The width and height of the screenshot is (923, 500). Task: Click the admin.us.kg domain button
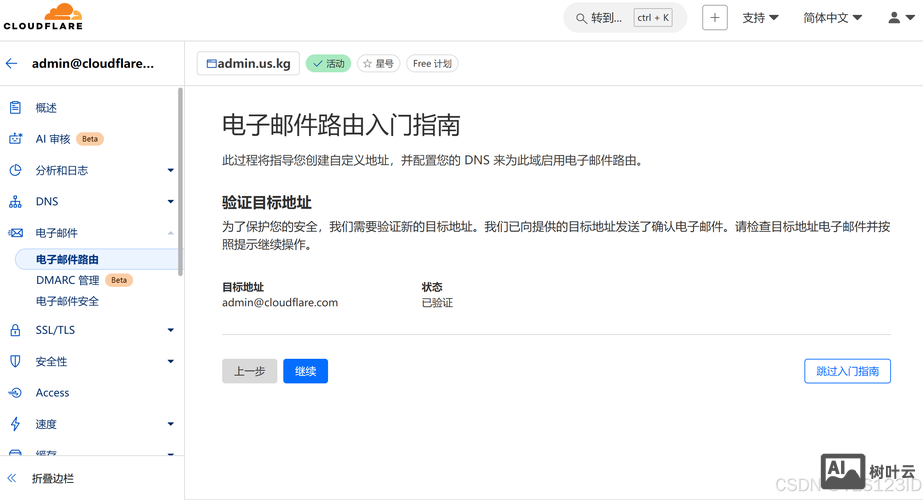click(248, 64)
